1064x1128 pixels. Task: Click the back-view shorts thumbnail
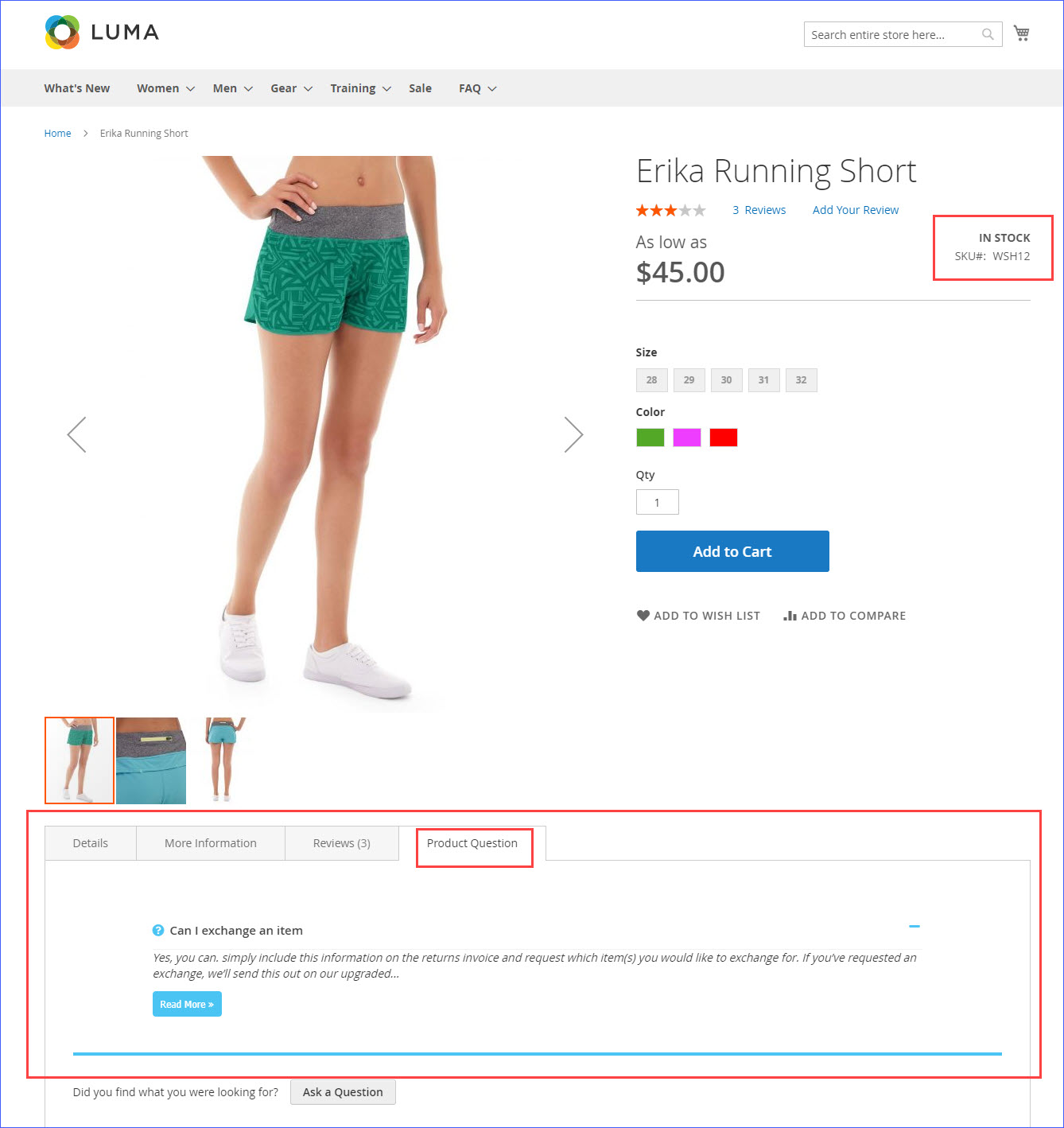click(223, 760)
